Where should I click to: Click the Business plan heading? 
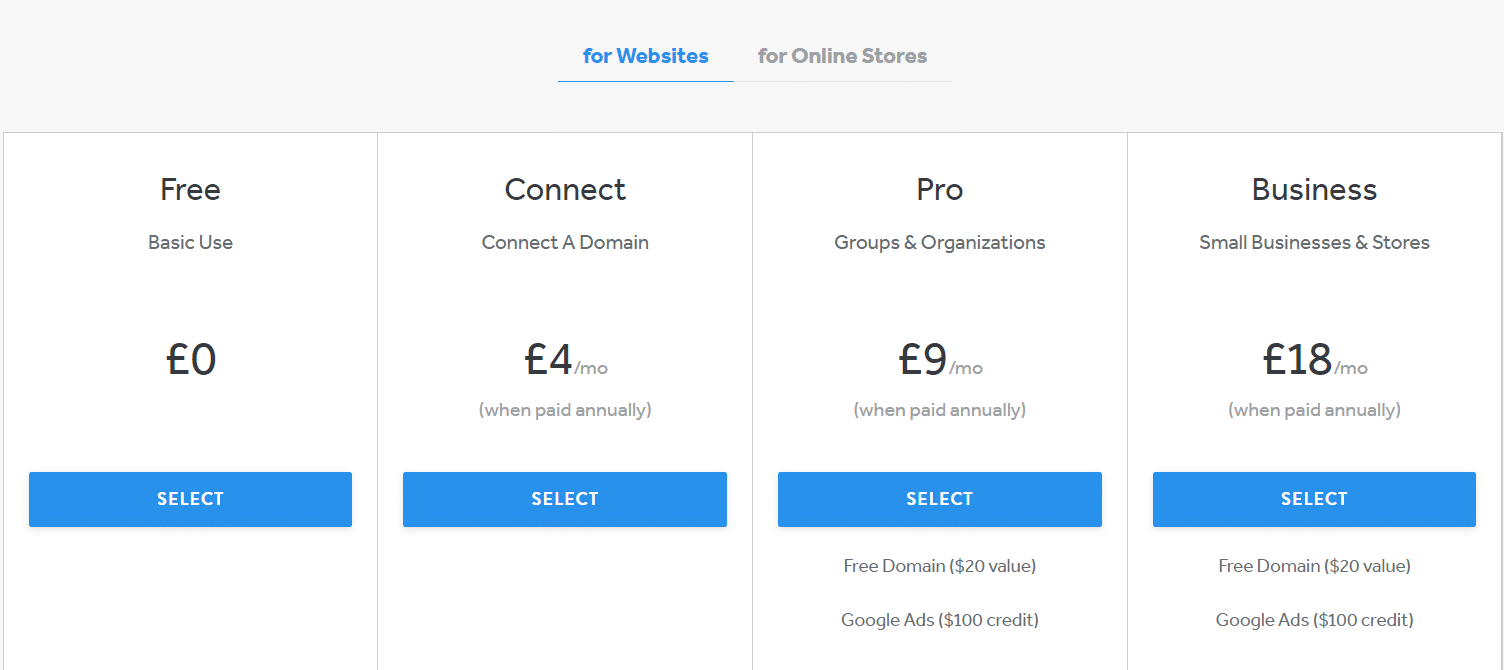pos(1314,189)
